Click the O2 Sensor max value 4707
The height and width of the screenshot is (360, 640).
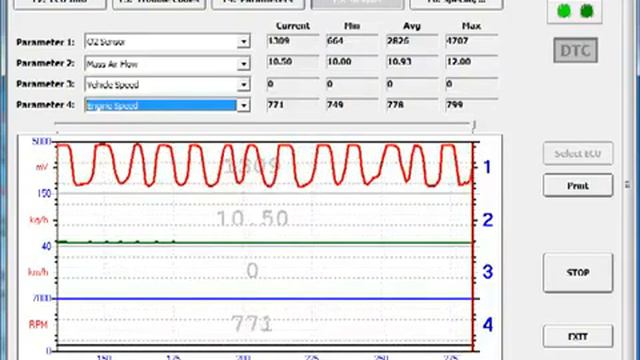(471, 41)
